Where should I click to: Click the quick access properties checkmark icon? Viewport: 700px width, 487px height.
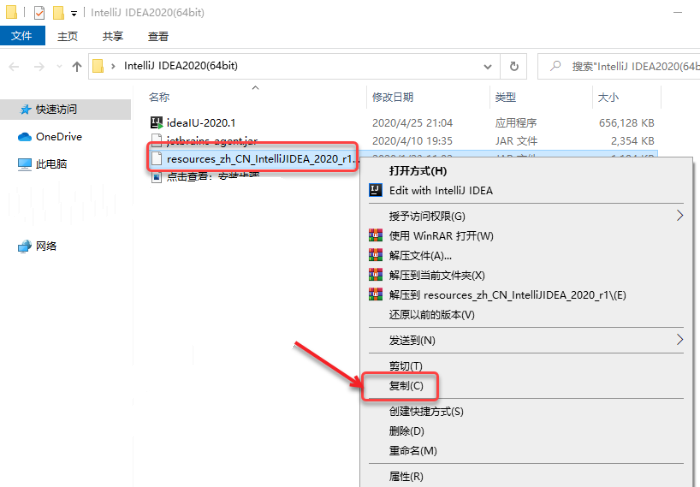[x=39, y=12]
